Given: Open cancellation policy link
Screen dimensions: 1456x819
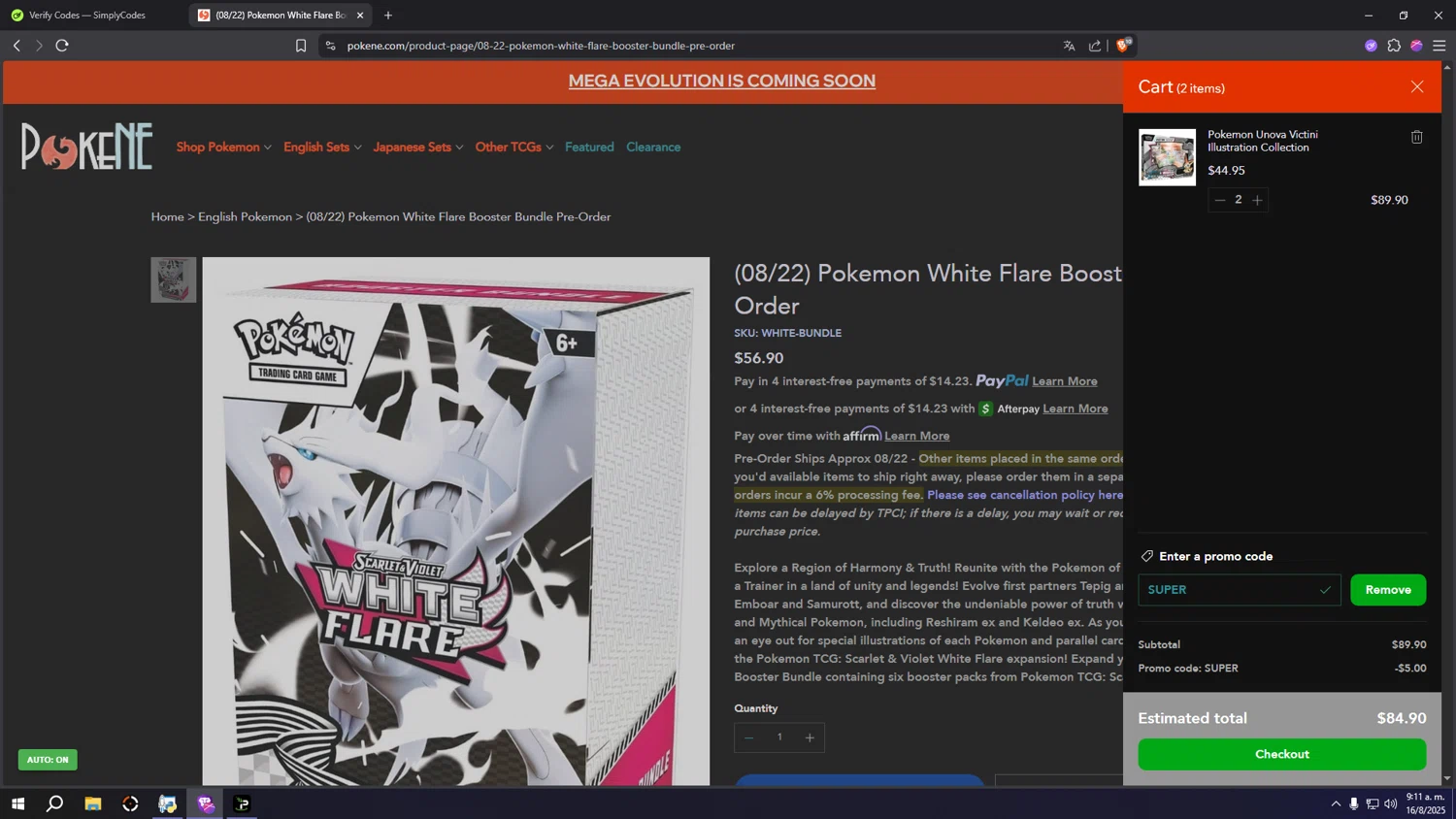Looking at the screenshot, I should pos(1025,495).
